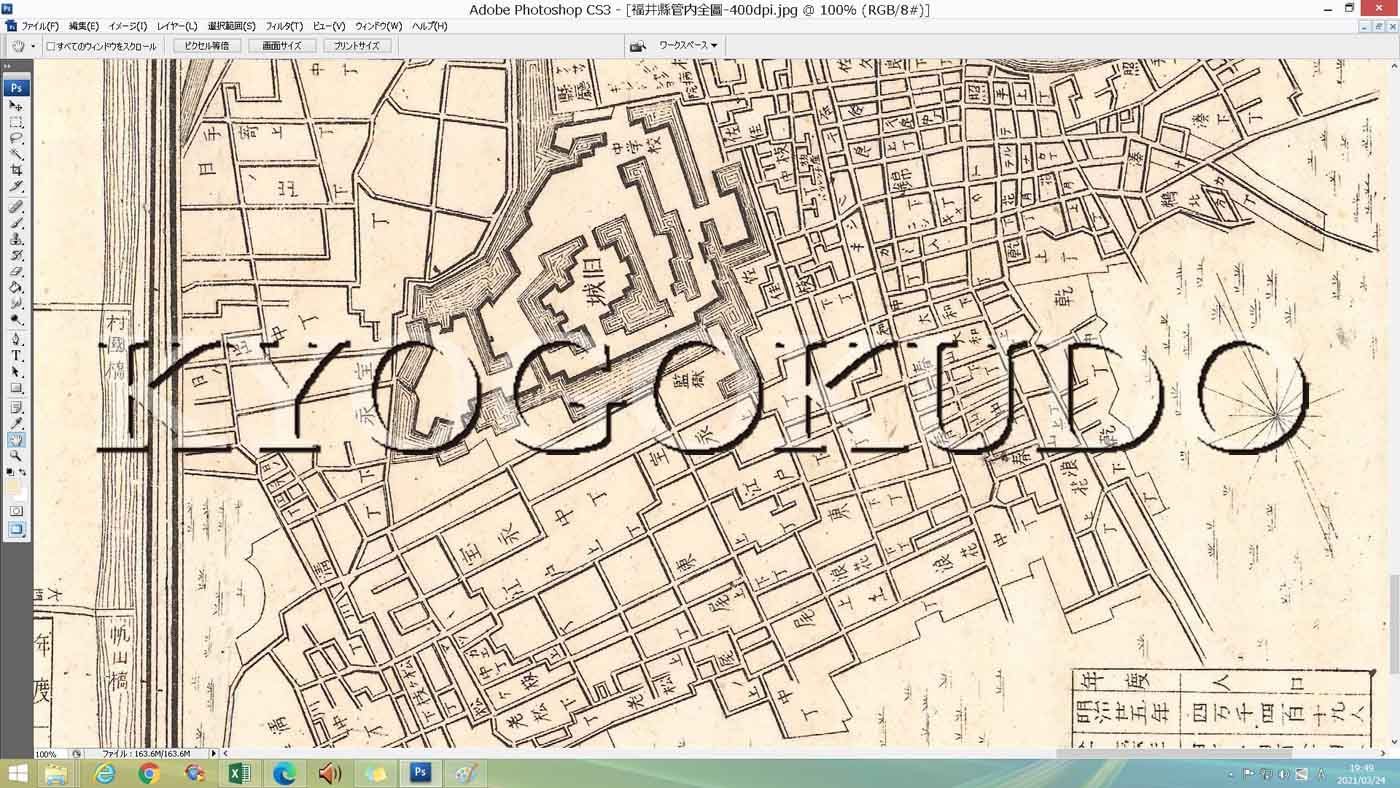Open the Windows Start button
Image resolution: width=1400 pixels, height=788 pixels.
[x=17, y=773]
